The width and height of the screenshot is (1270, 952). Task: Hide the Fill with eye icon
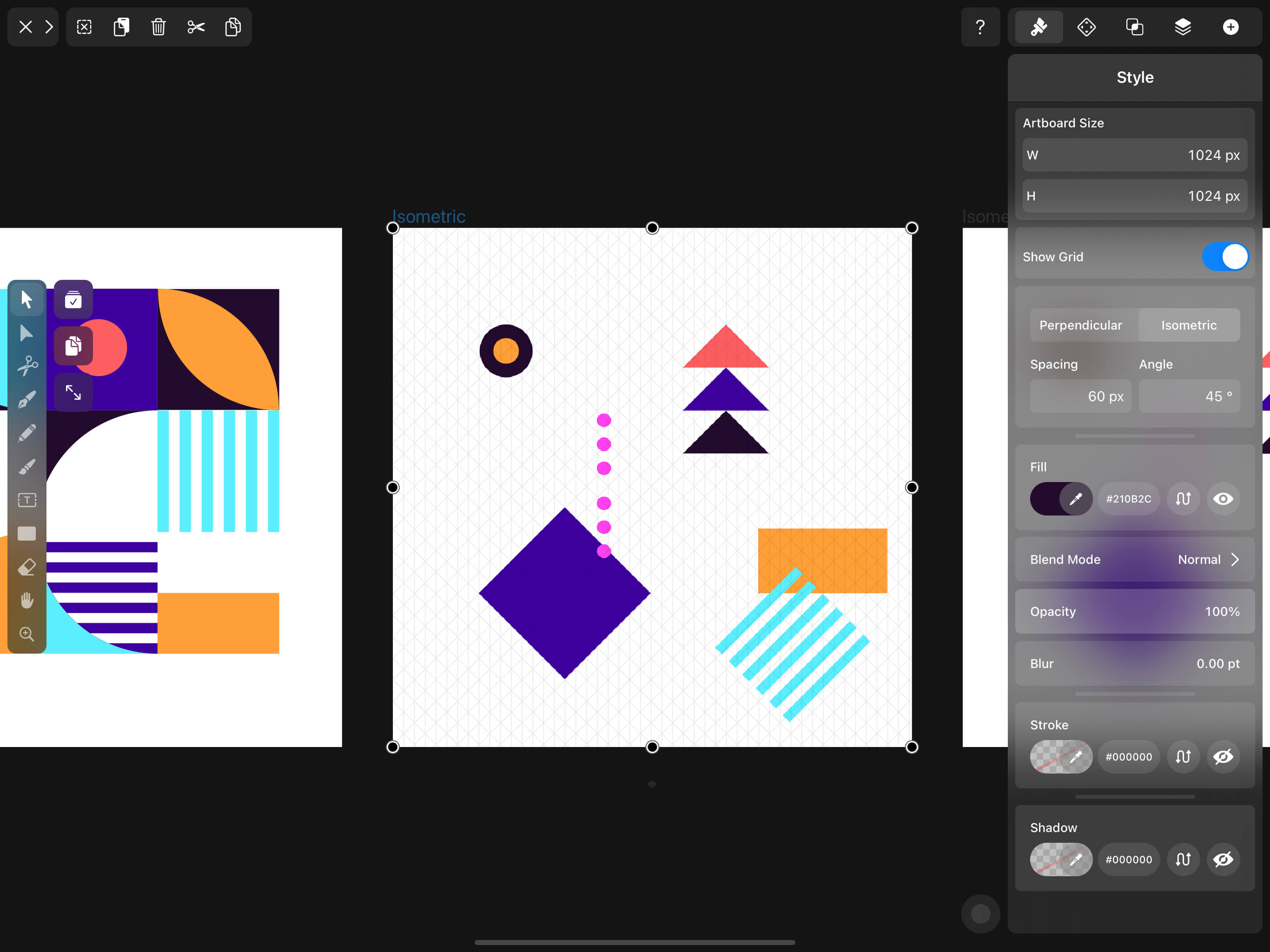click(1223, 498)
